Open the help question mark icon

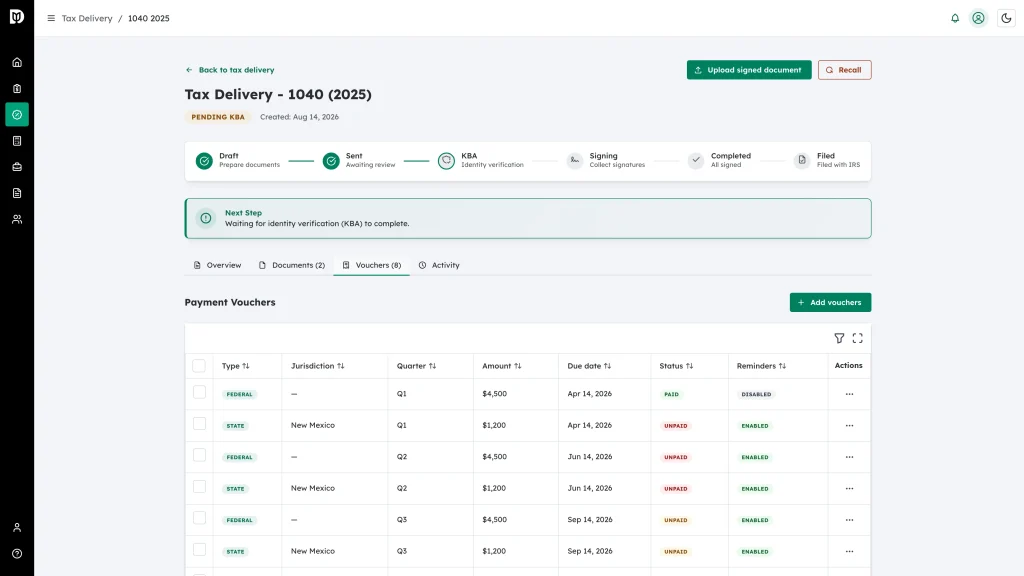17,554
